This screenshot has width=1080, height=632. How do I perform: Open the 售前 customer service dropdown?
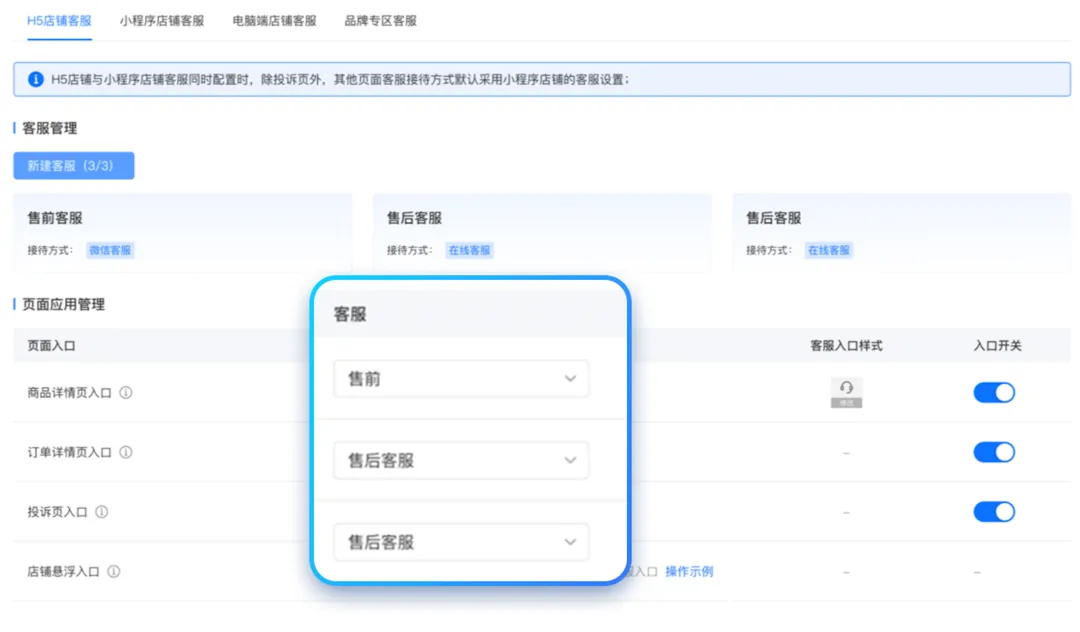pyautogui.click(x=461, y=379)
